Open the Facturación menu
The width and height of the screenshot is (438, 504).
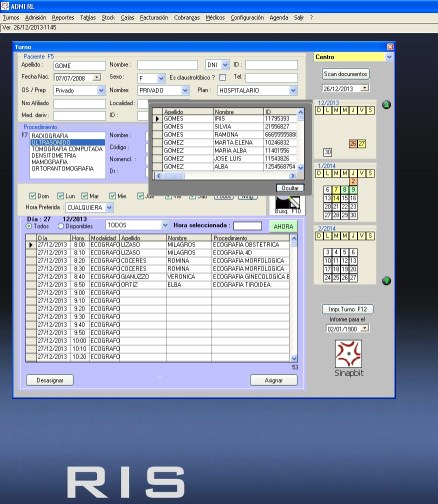coord(154,18)
